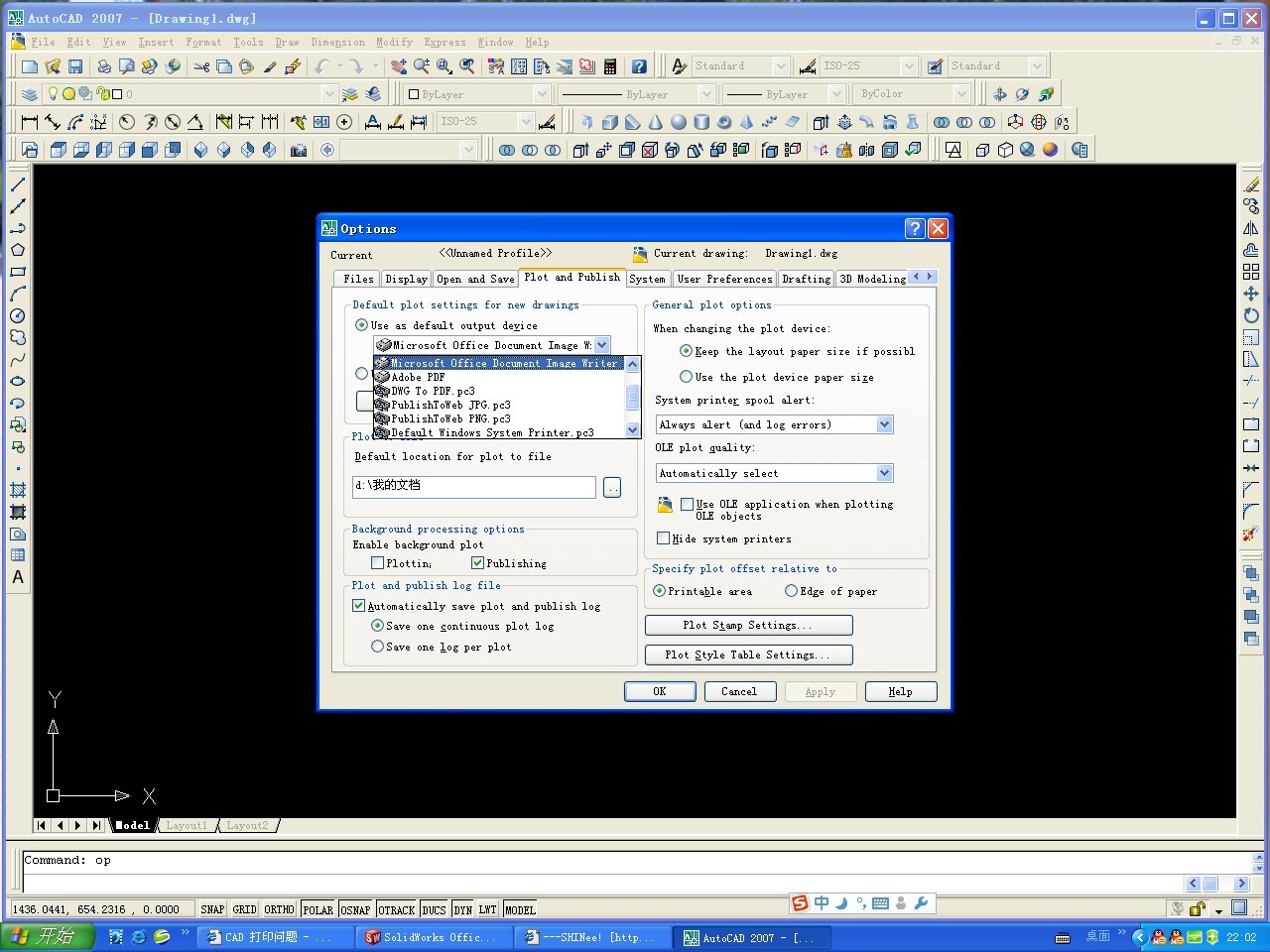Uncheck the Publishing checkbox

tap(477, 563)
